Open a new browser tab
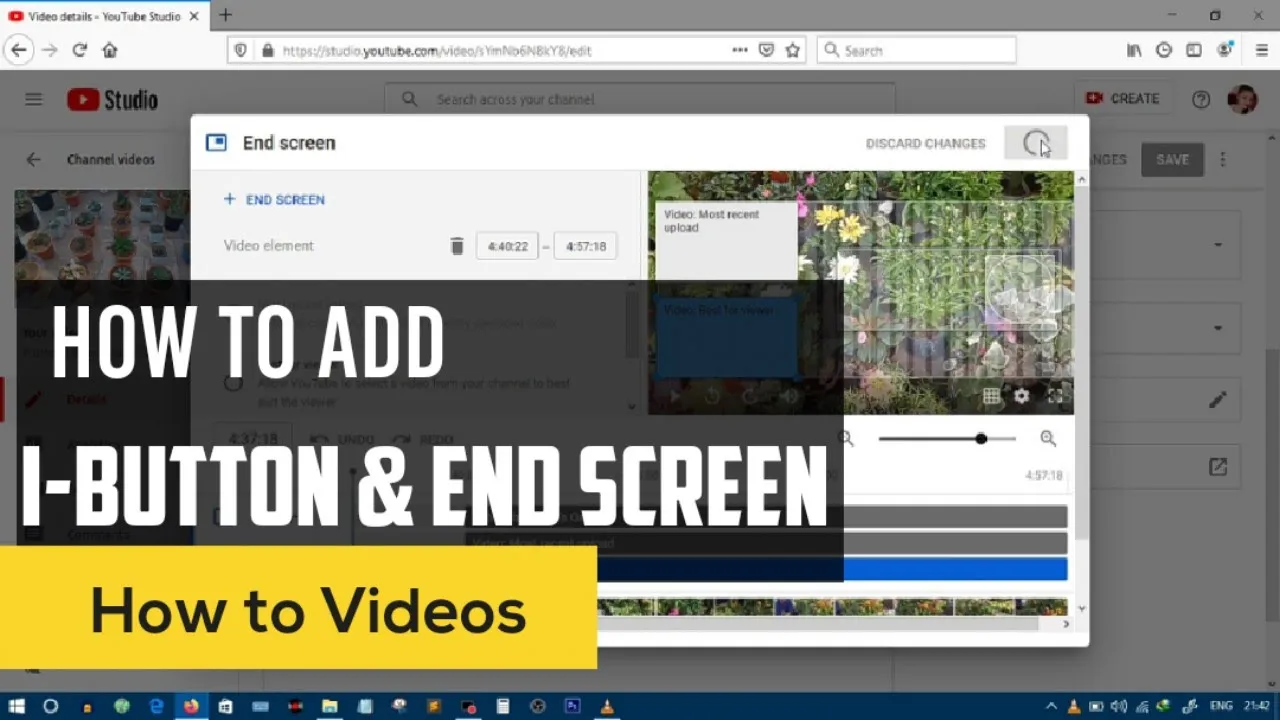Screen dimensions: 1280x720 coord(226,15)
